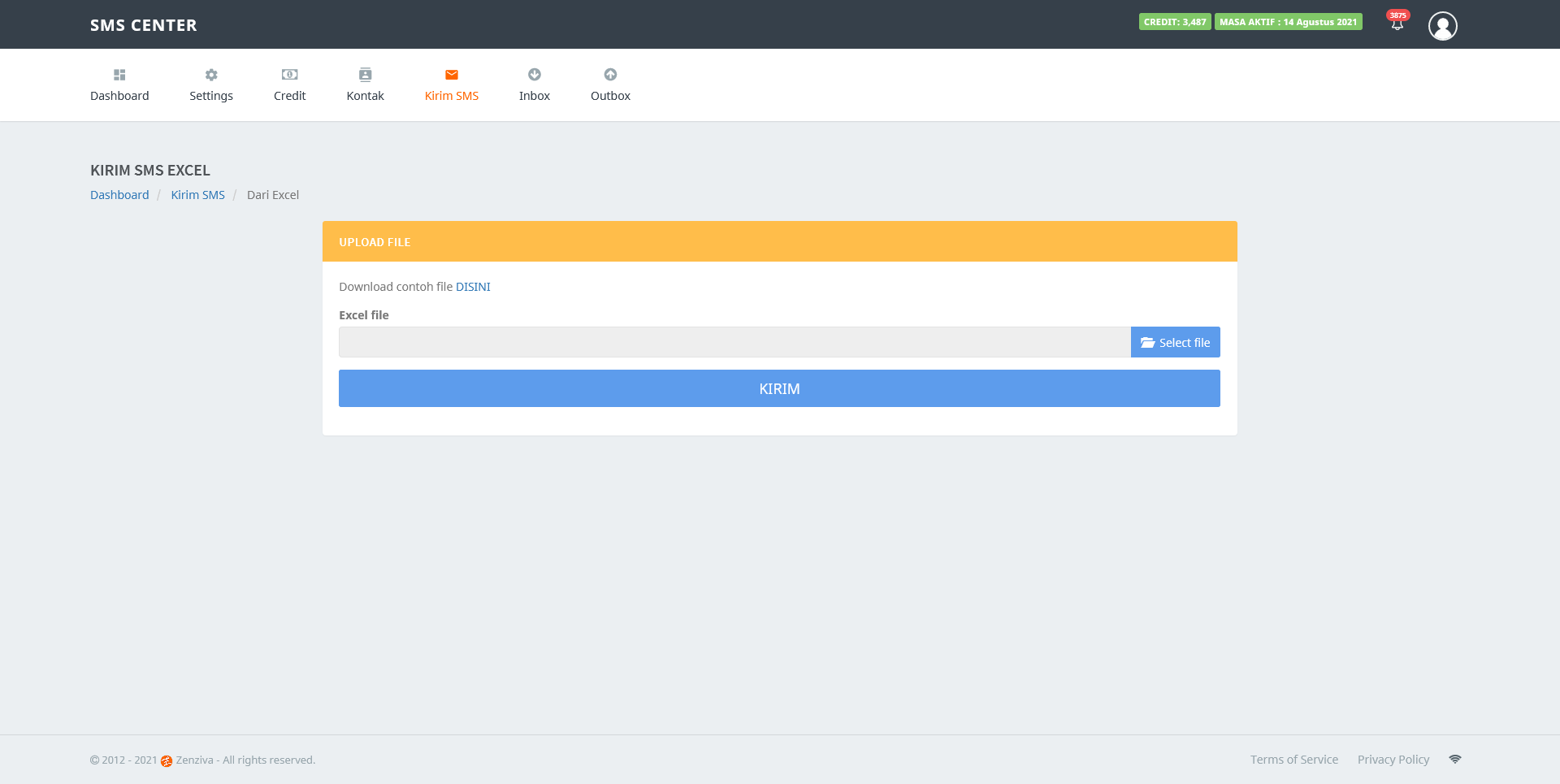Open the Inbox menu label
Image resolution: width=1560 pixels, height=784 pixels.
pyautogui.click(x=535, y=96)
